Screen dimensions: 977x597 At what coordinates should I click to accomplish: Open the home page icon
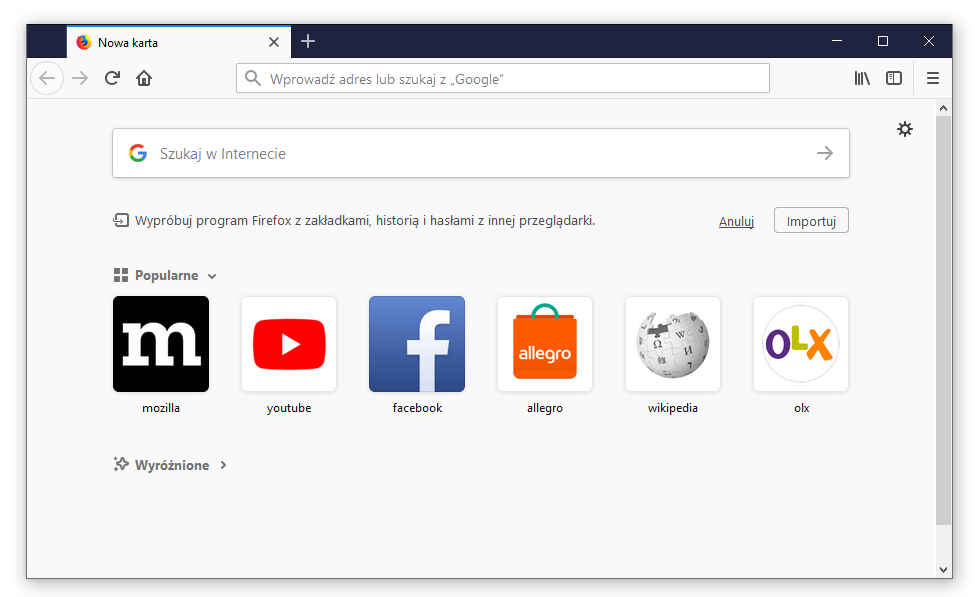(144, 78)
